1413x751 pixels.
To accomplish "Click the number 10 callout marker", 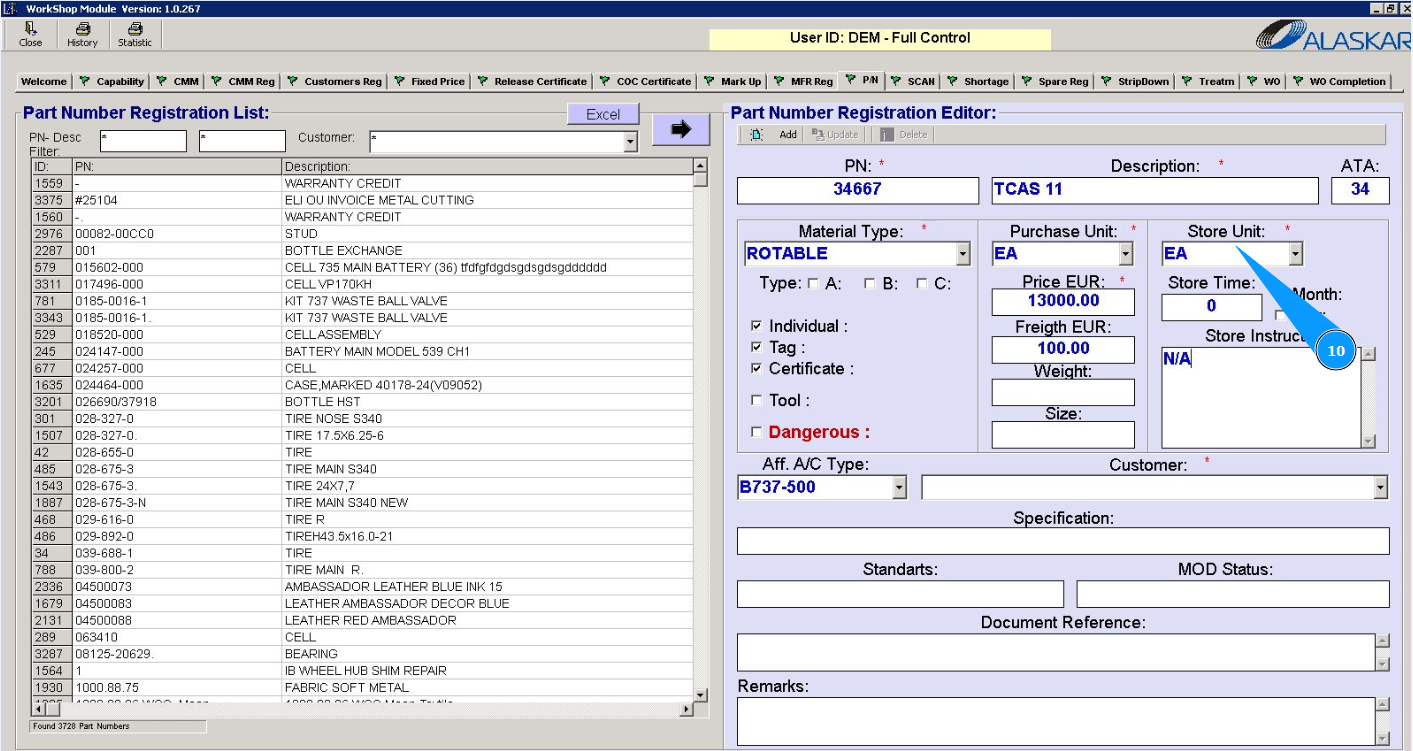I will tap(1336, 351).
